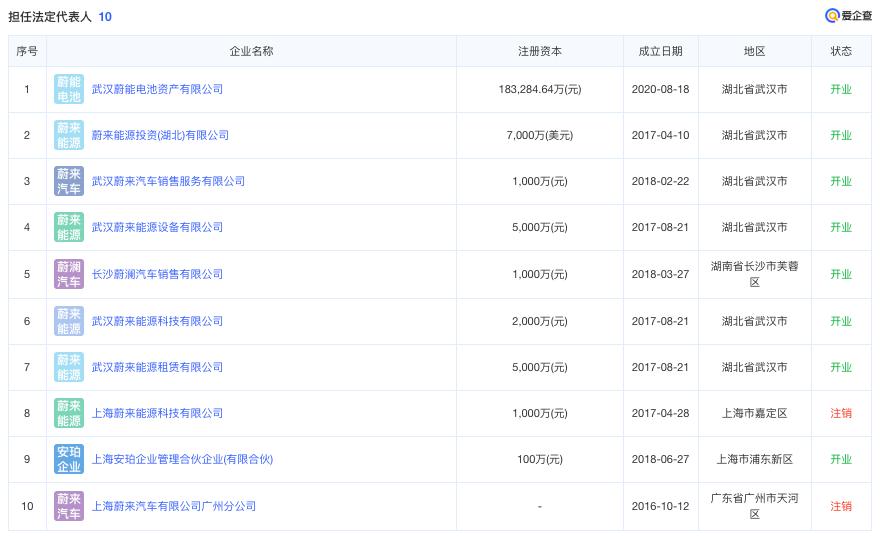Click the 安珀企业 logo in row 9
880x537 pixels.
(69, 459)
